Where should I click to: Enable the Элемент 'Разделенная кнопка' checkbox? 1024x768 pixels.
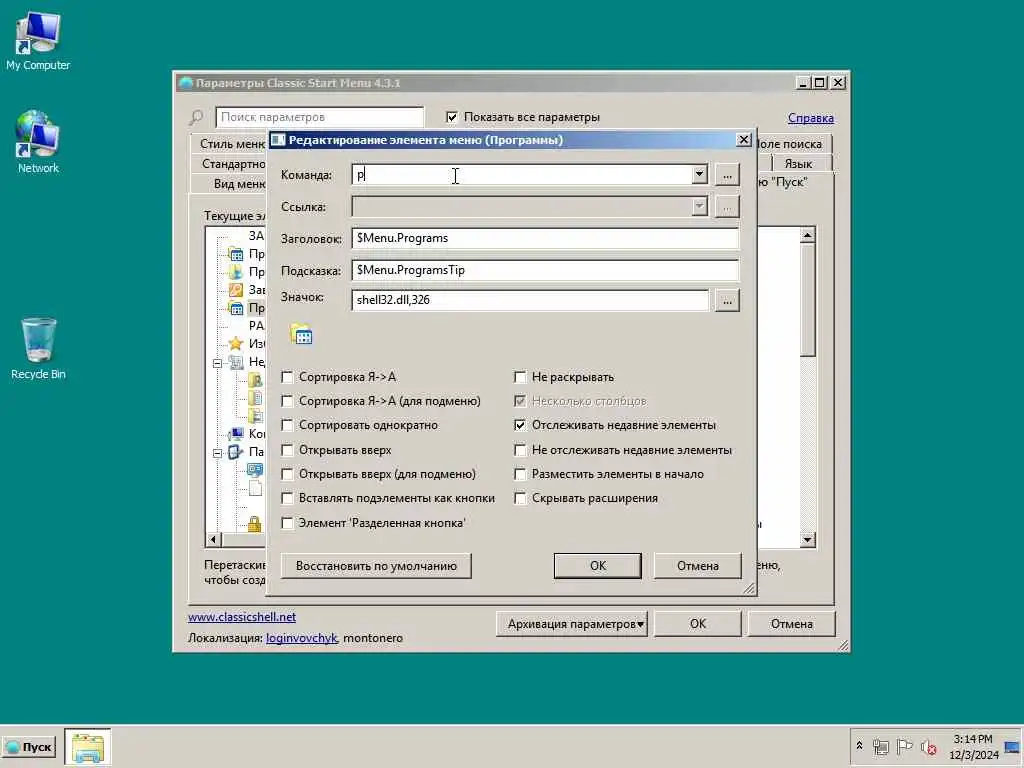click(287, 523)
